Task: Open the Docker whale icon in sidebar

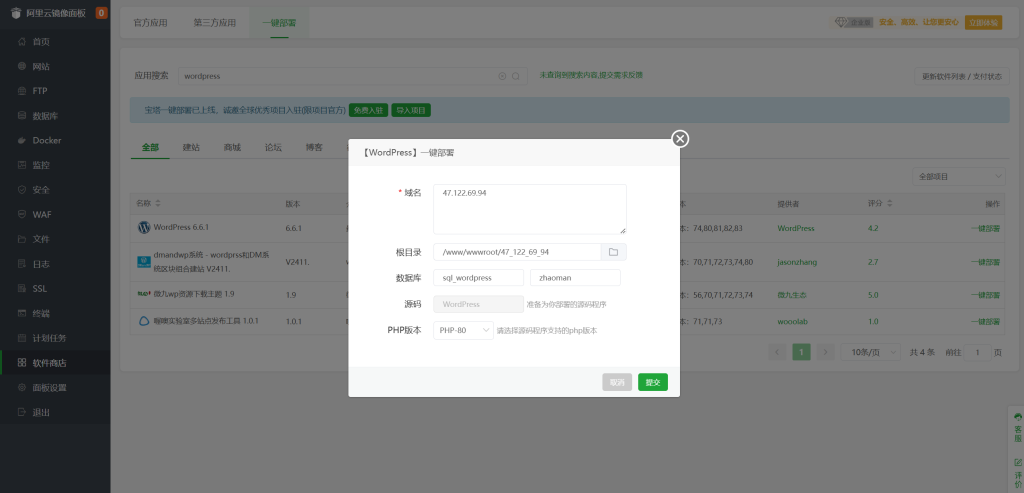Action: 22,140
